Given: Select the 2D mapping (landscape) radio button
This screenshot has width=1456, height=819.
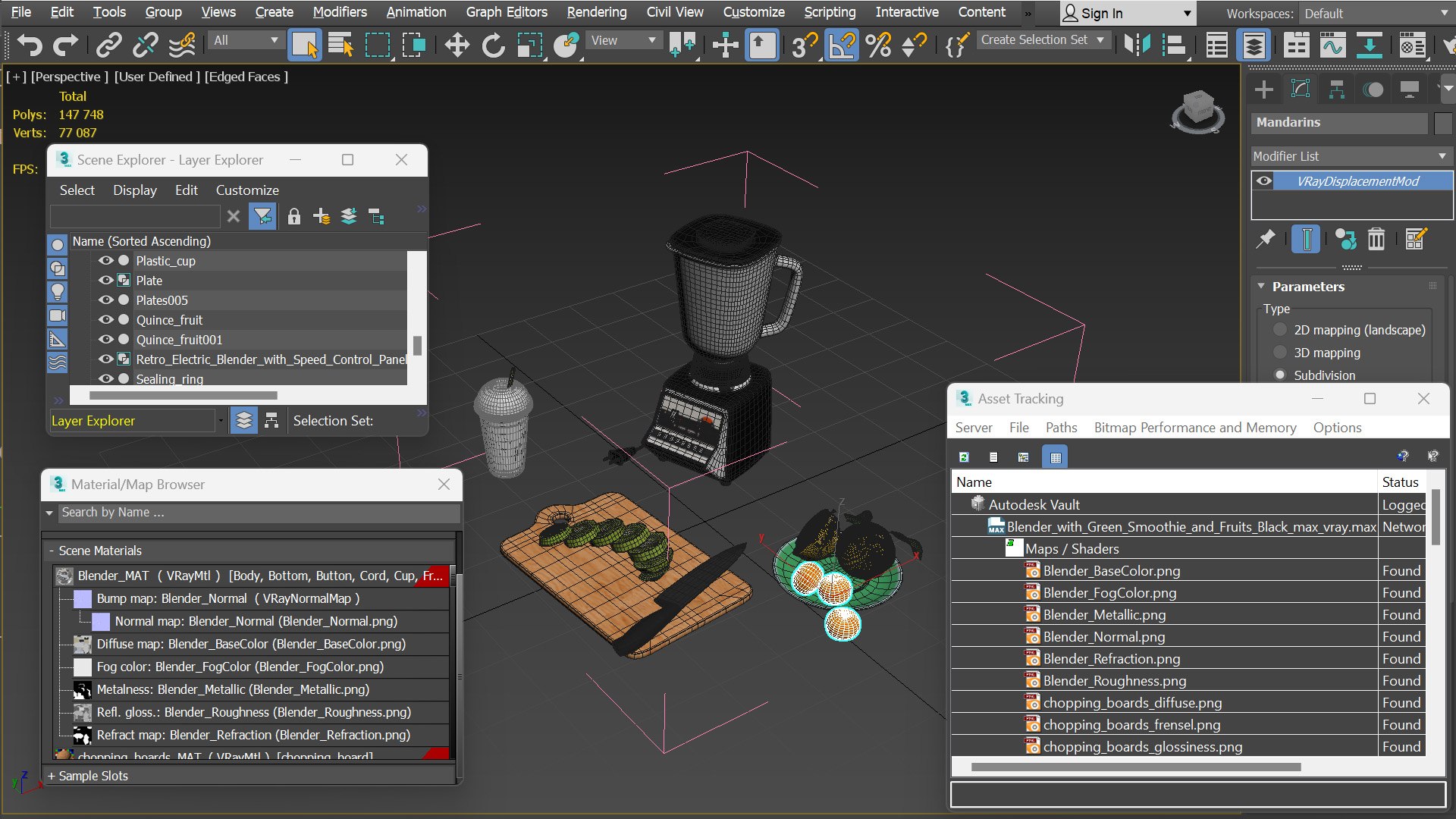Looking at the screenshot, I should (1280, 330).
